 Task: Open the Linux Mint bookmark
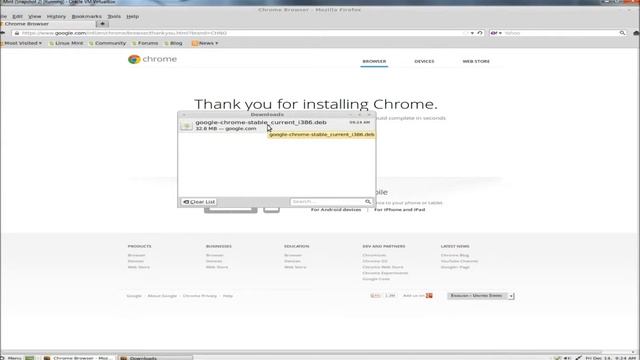point(66,43)
